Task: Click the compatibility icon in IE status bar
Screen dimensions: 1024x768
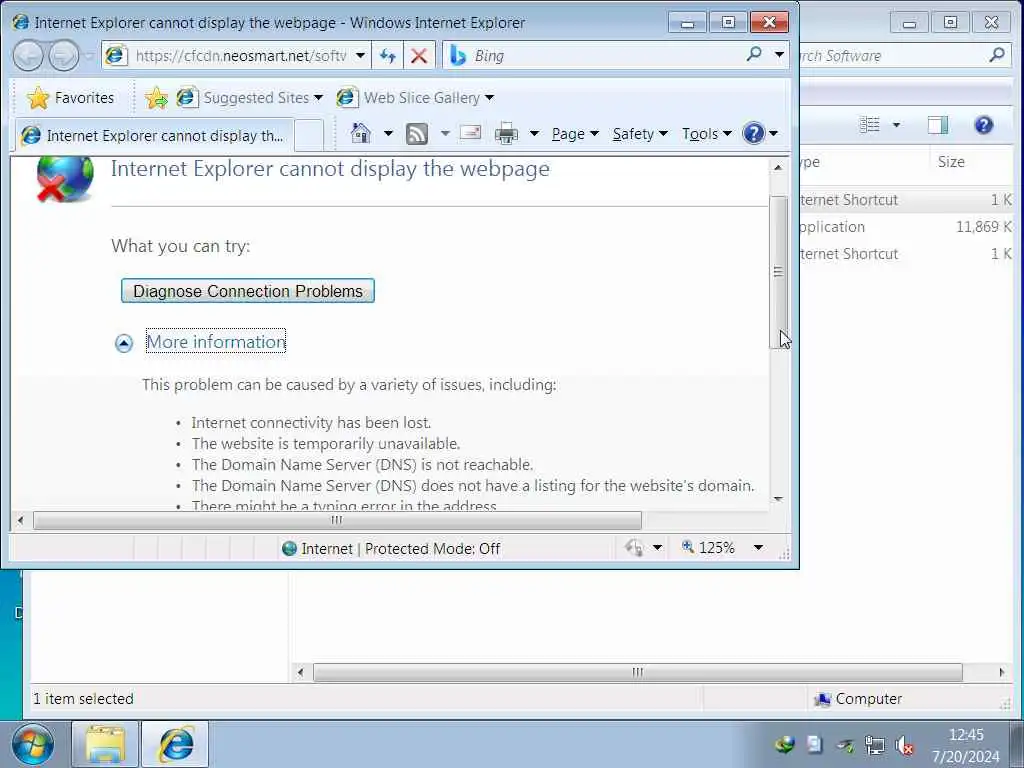Action: point(633,547)
